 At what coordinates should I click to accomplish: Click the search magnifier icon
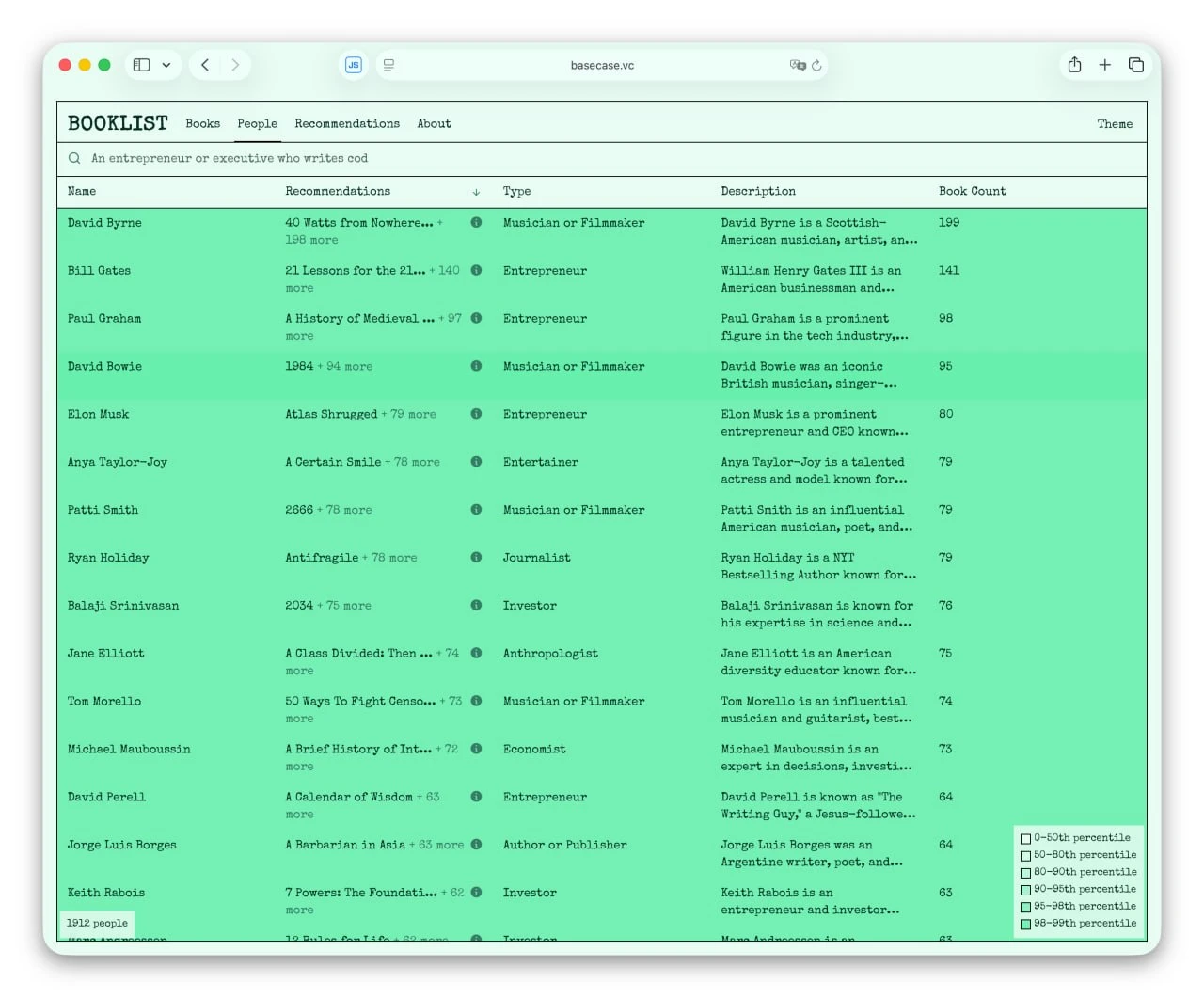(74, 158)
